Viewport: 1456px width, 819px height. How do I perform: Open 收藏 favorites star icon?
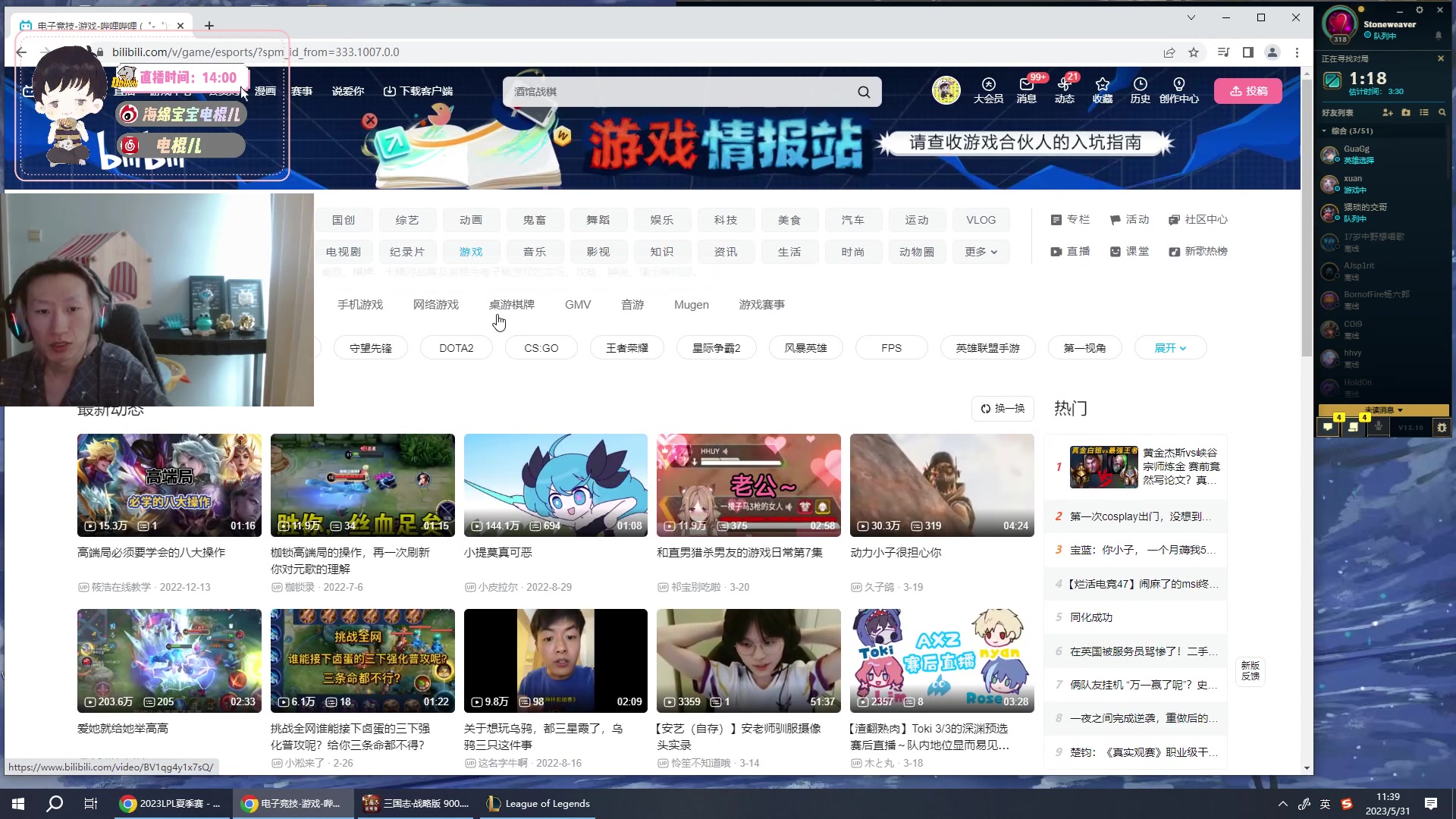pos(1103,90)
